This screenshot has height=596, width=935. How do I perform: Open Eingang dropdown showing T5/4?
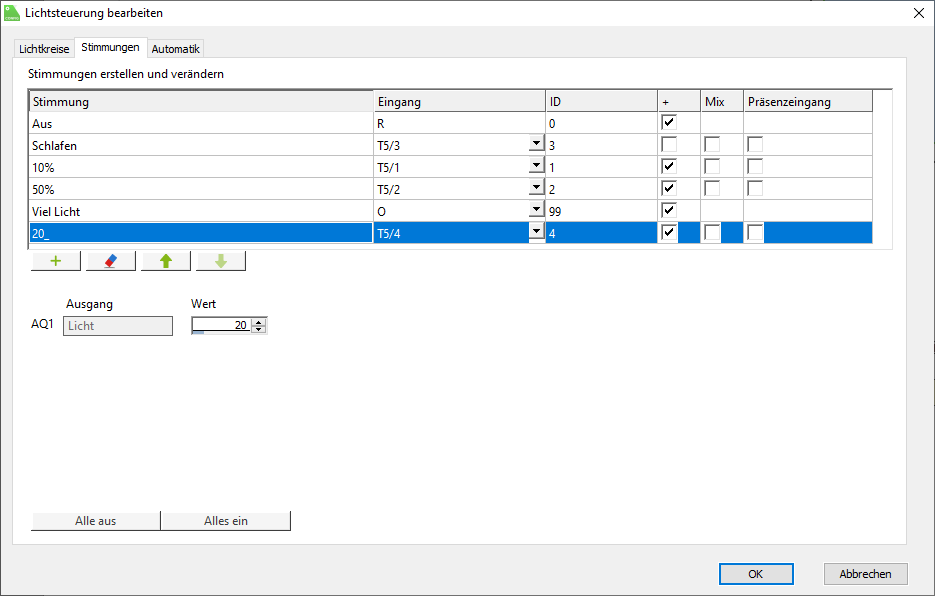click(536, 232)
